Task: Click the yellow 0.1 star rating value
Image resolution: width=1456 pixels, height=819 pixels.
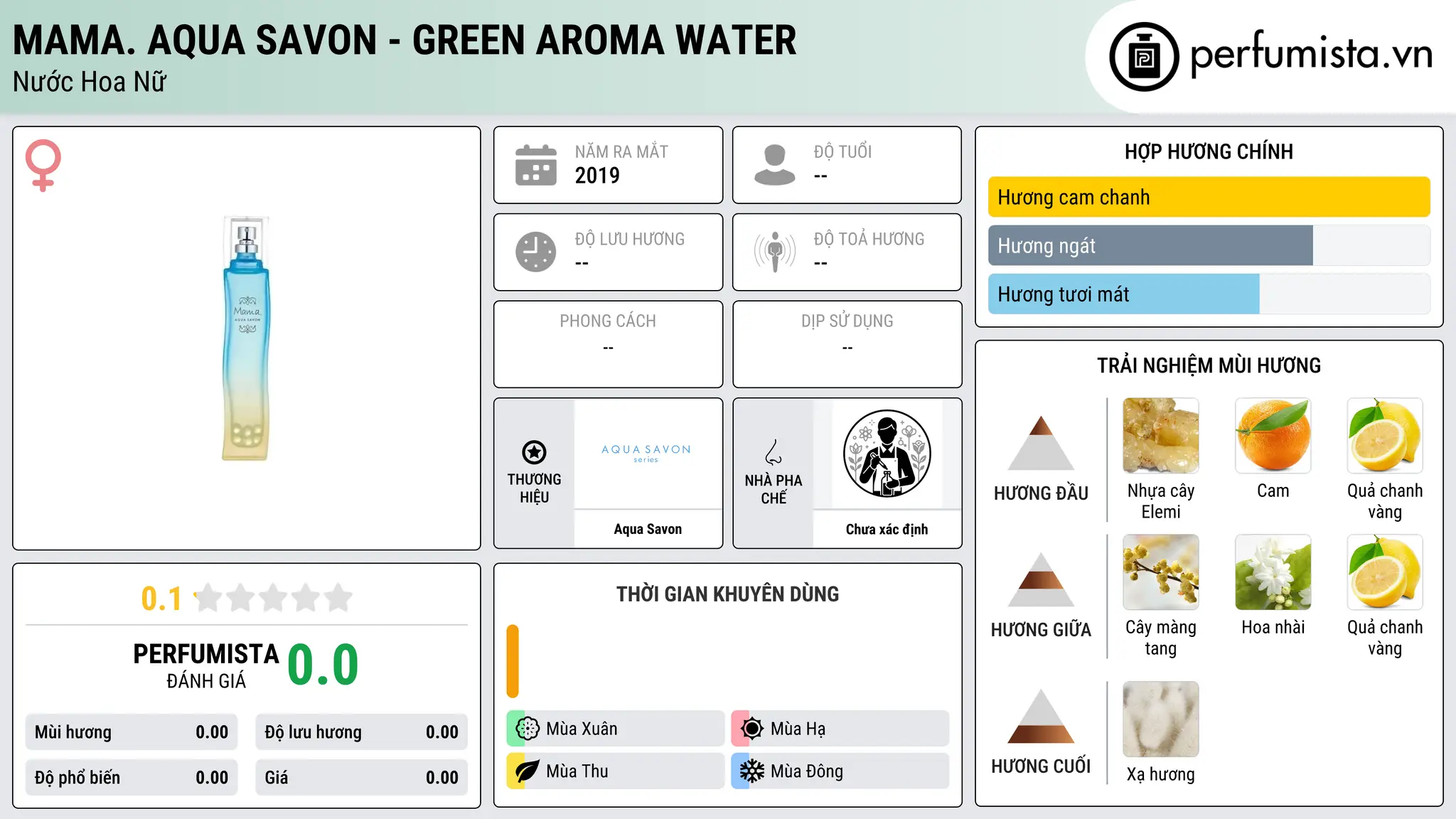Action: (x=161, y=599)
